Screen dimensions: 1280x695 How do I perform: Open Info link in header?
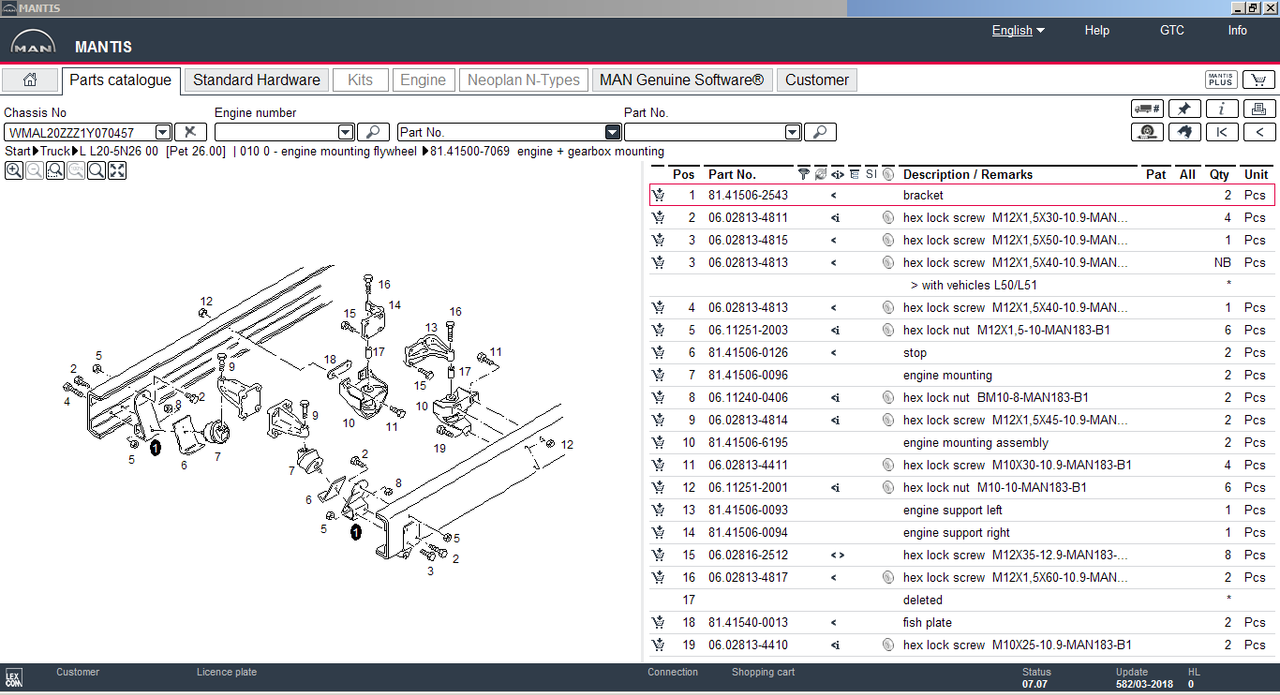1238,30
